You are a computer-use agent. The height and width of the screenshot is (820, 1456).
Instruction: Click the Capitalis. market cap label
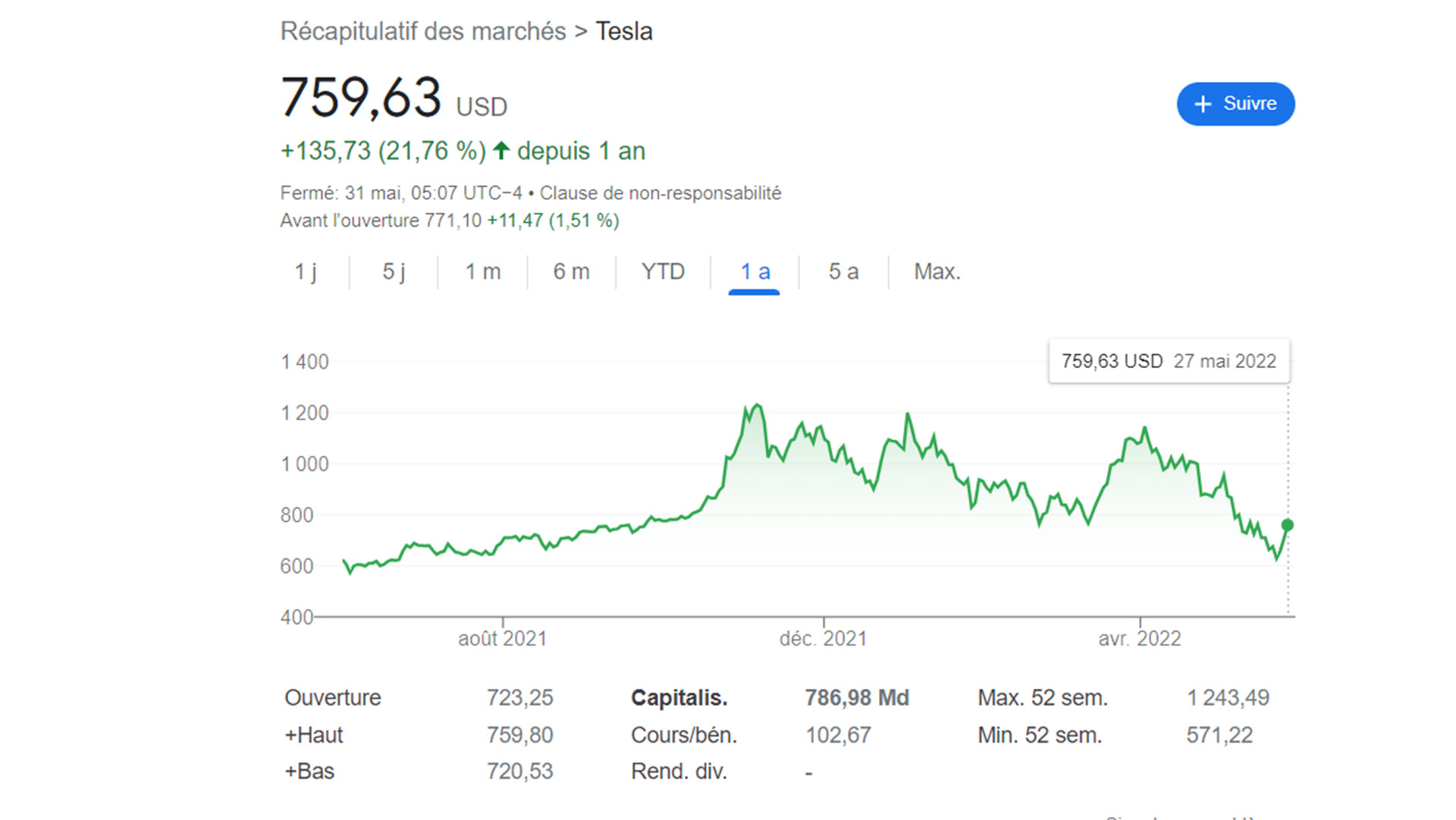coord(679,698)
